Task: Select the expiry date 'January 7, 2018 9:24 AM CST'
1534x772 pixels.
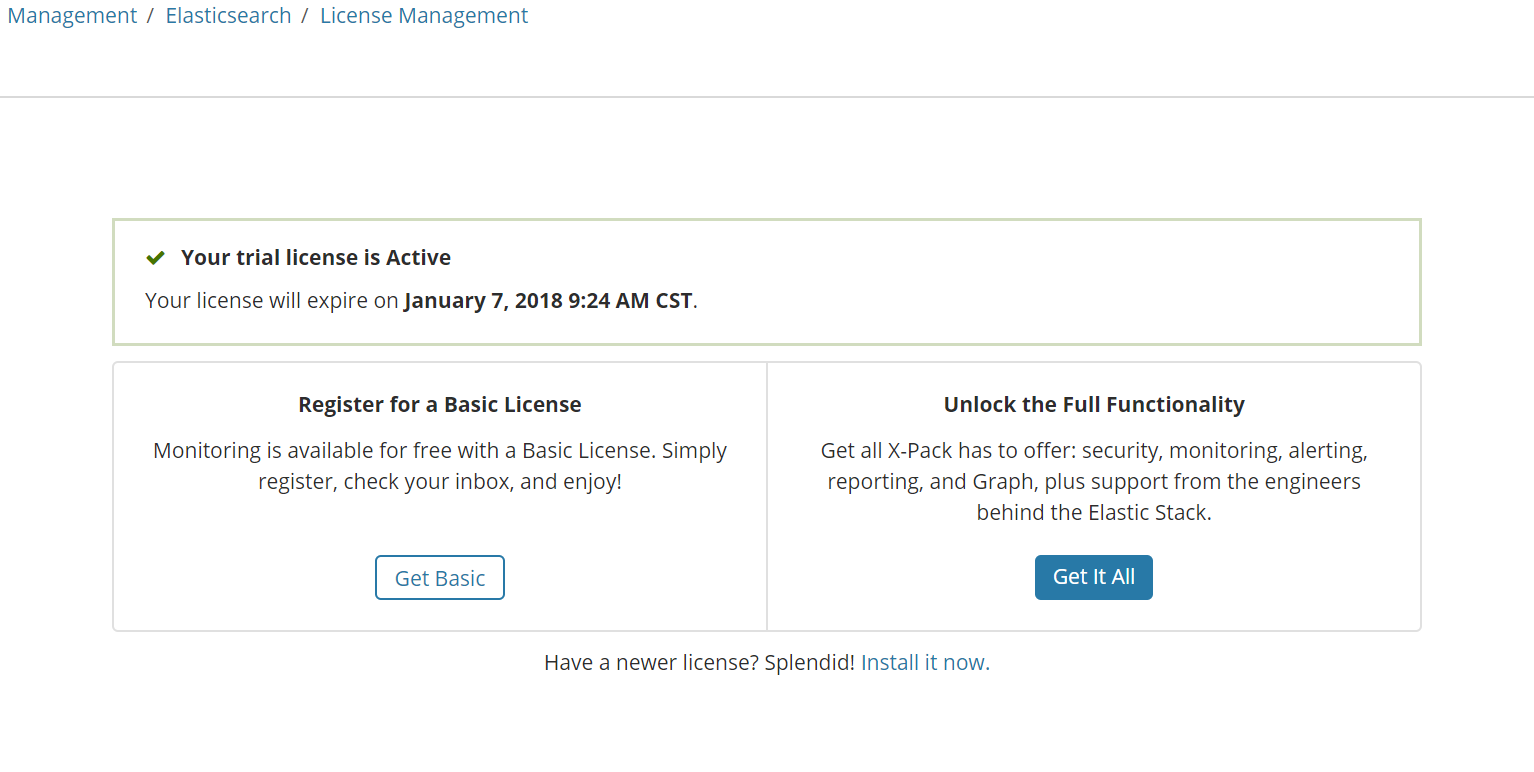Action: [548, 301]
